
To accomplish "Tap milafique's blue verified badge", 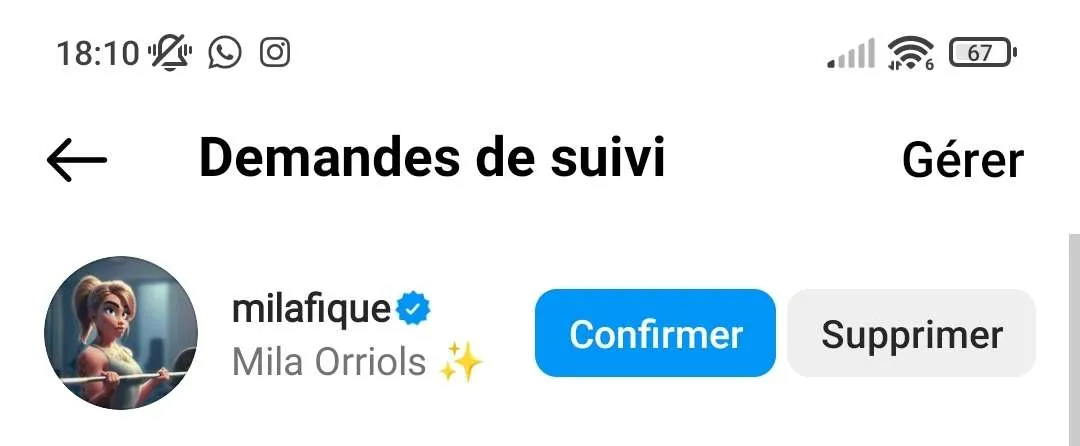I will coord(413,309).
